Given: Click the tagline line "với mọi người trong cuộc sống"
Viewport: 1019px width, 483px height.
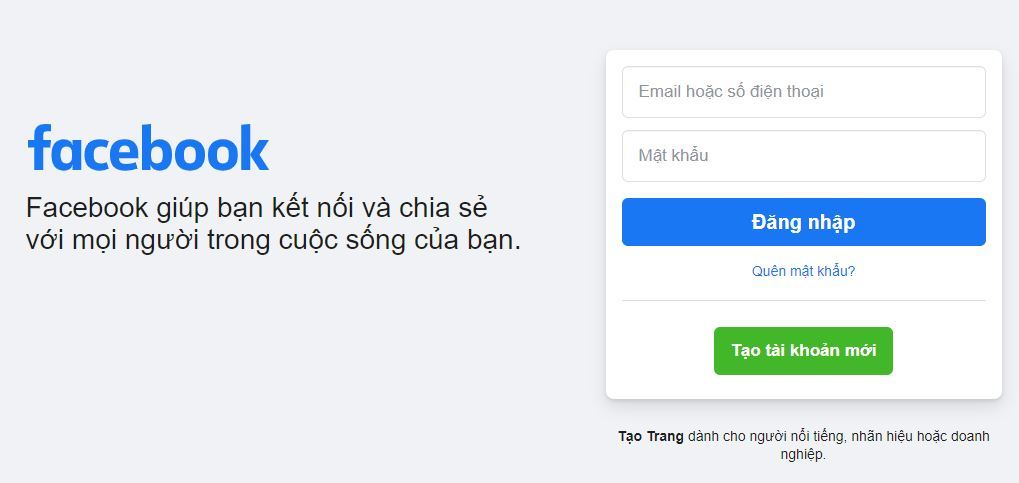Looking at the screenshot, I should click(216, 241).
